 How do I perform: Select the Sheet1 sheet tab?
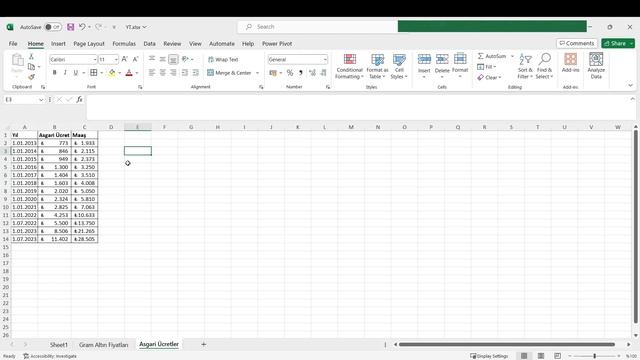click(59, 345)
